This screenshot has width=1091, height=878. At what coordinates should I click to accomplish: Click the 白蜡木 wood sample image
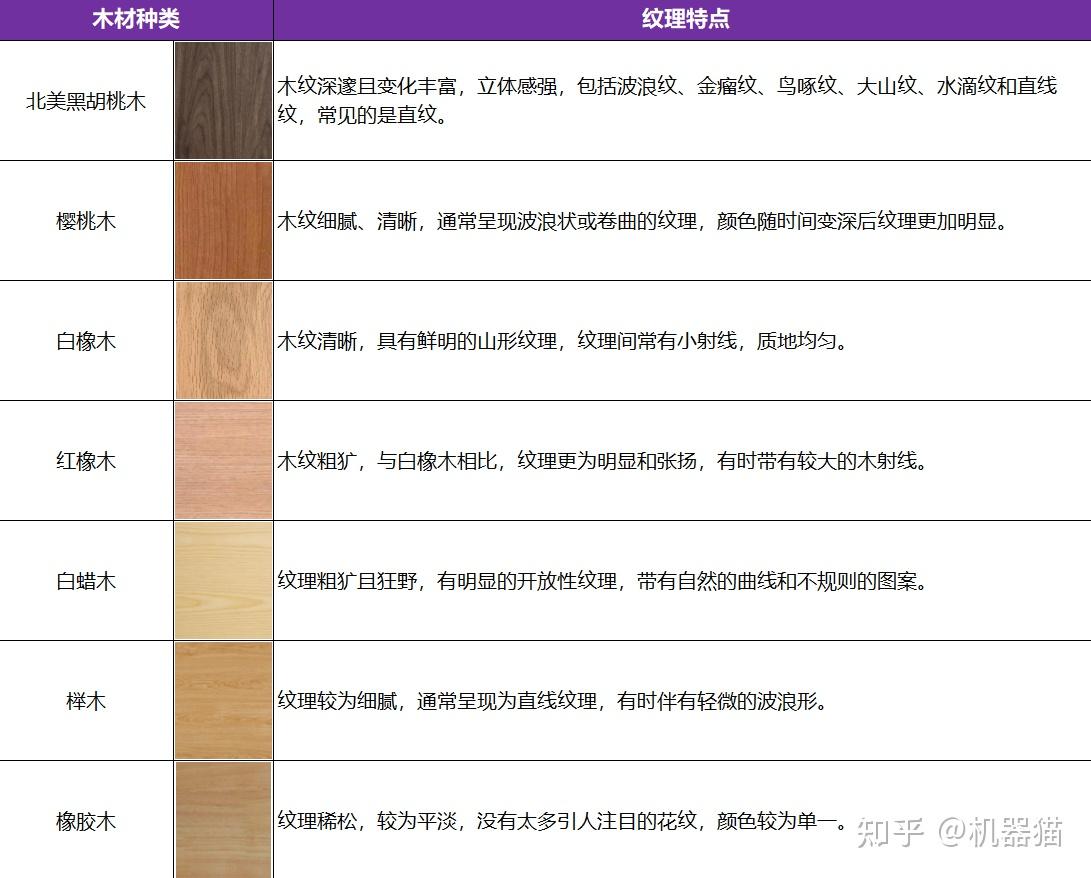coord(223,580)
